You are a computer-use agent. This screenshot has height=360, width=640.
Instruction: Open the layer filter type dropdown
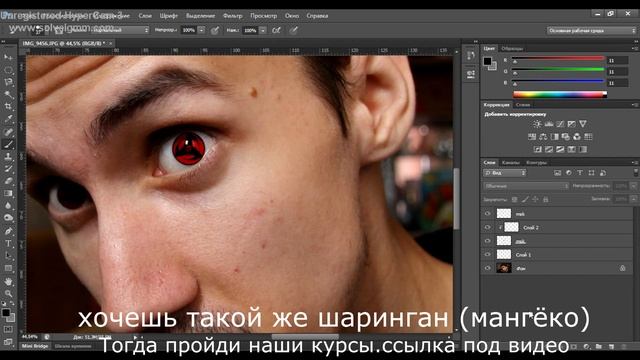[x=505, y=173]
